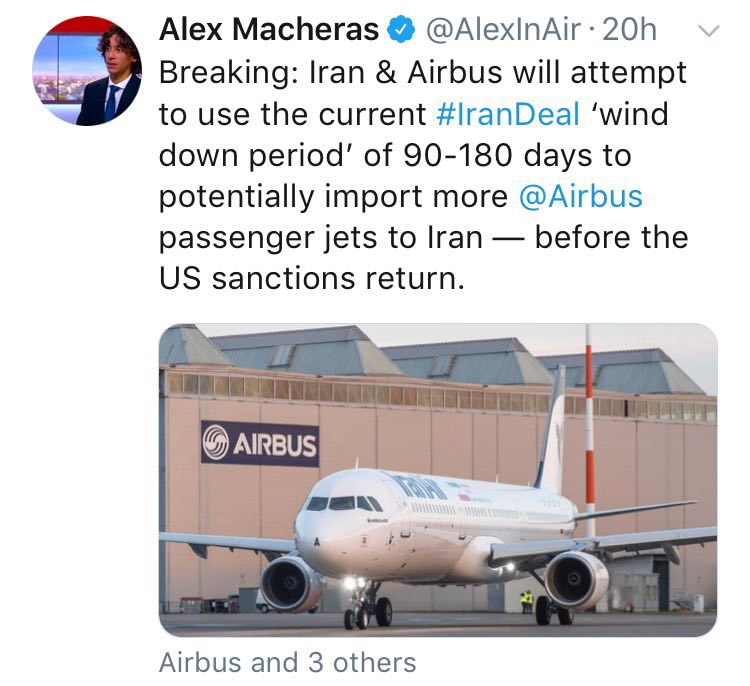Viewport: 750px width, 686px height.
Task: Click the Airbus logo sign on the hangar
Action: click(x=260, y=443)
